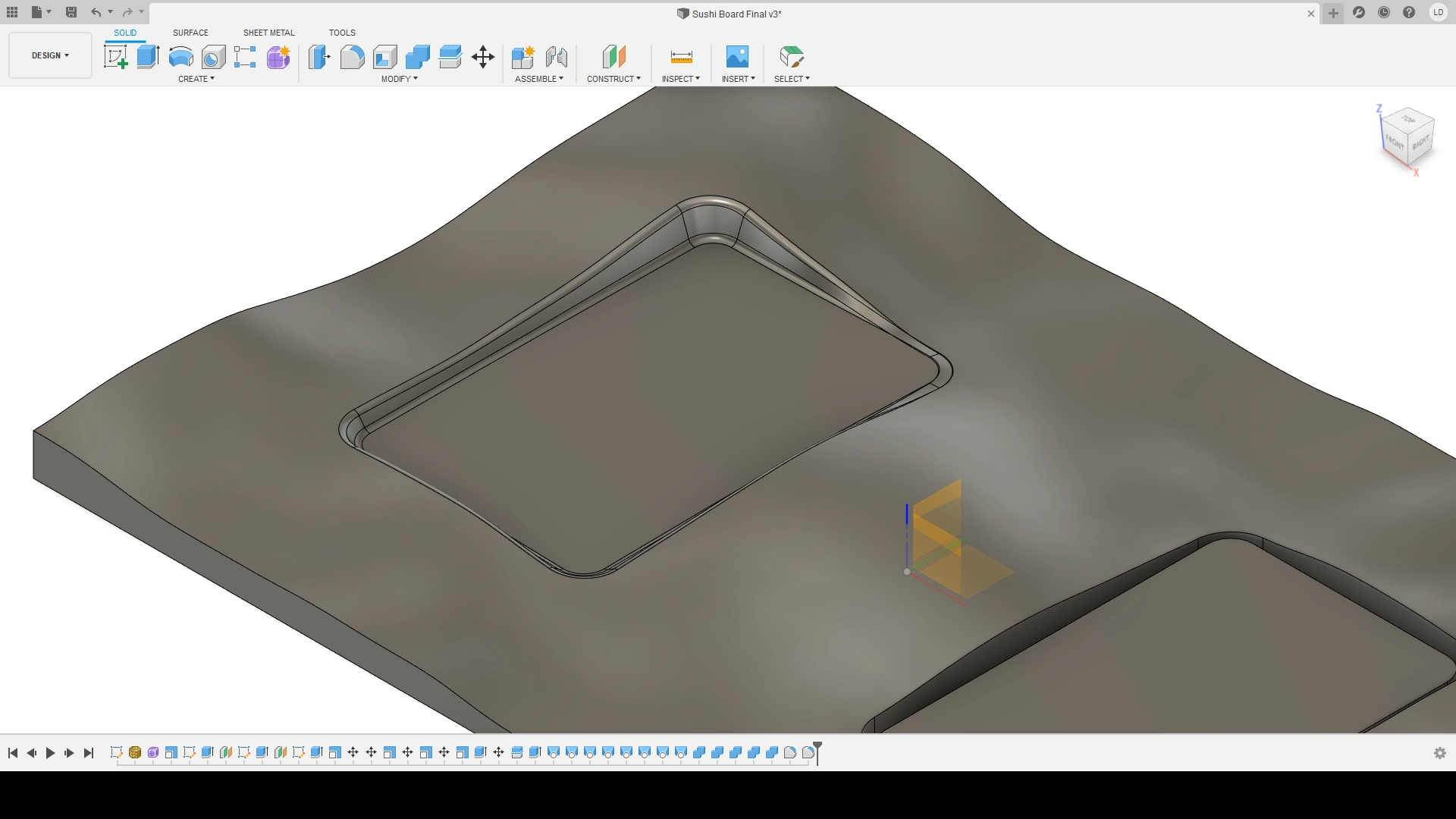Open the Construct dropdown
The image size is (1456, 819).
click(614, 78)
